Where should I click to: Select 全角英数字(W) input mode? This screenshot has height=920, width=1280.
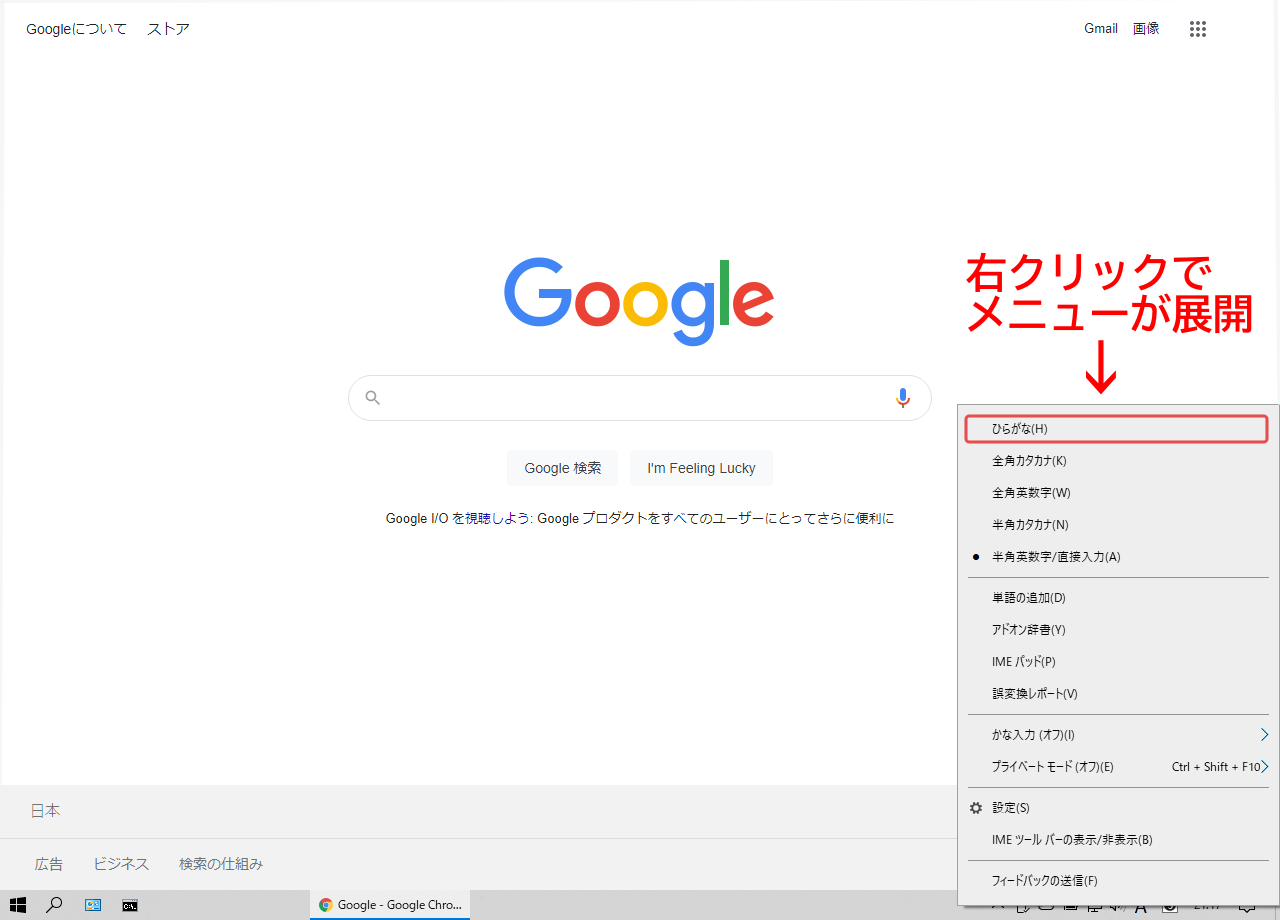[1118, 493]
